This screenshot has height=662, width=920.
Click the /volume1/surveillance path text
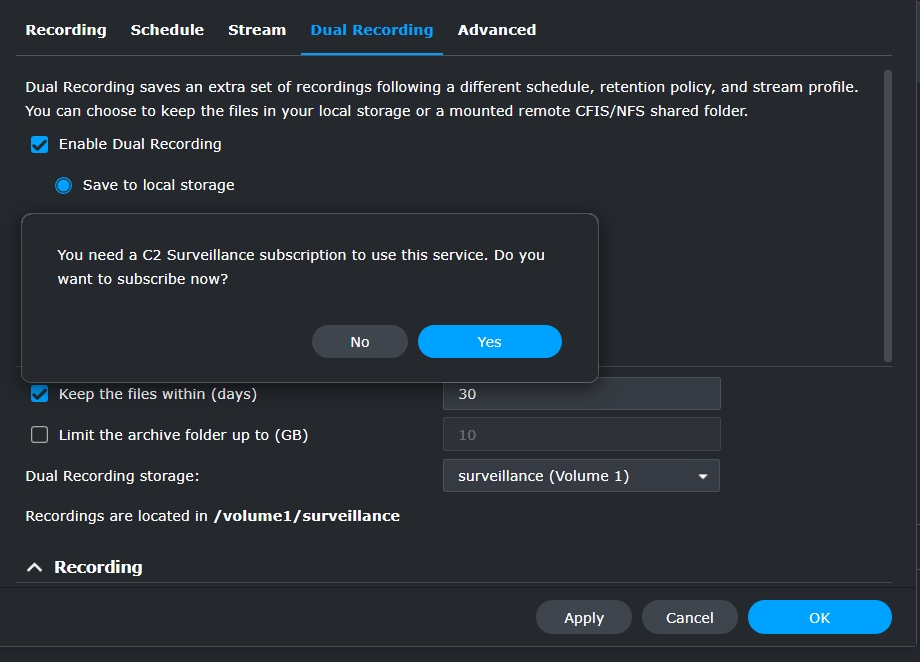pos(307,517)
